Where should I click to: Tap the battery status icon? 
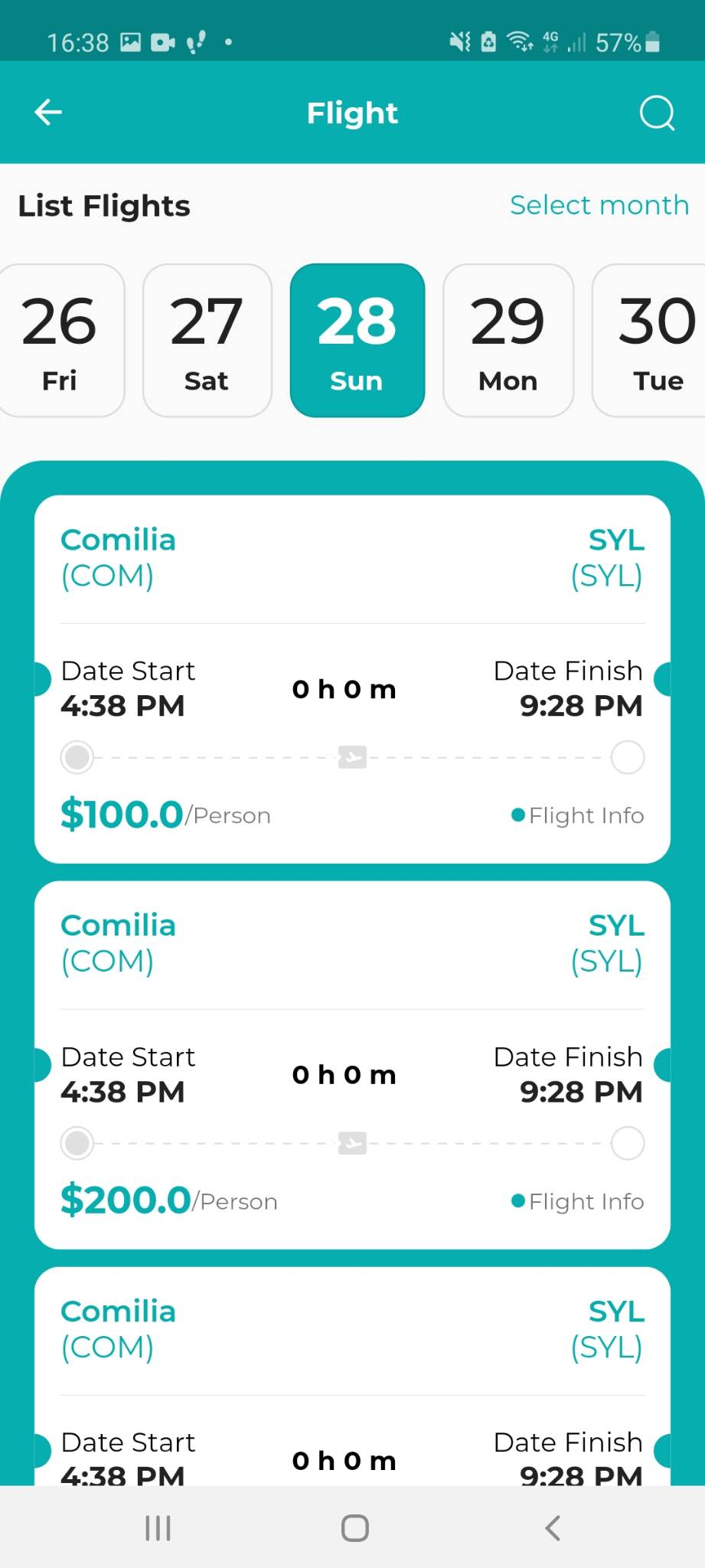pyautogui.click(x=652, y=42)
